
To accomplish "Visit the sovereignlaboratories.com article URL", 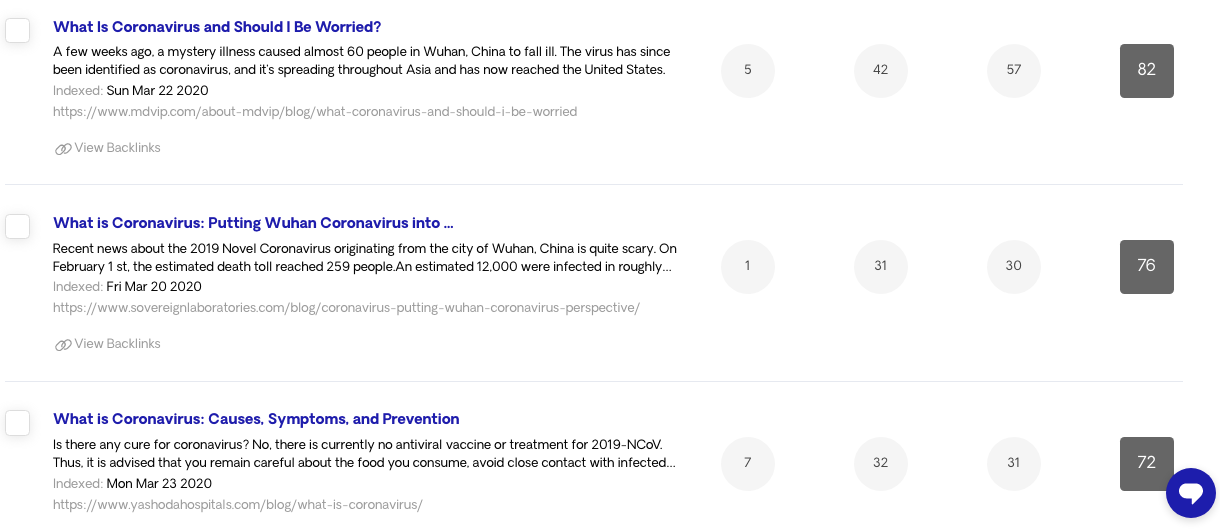I will [x=346, y=308].
